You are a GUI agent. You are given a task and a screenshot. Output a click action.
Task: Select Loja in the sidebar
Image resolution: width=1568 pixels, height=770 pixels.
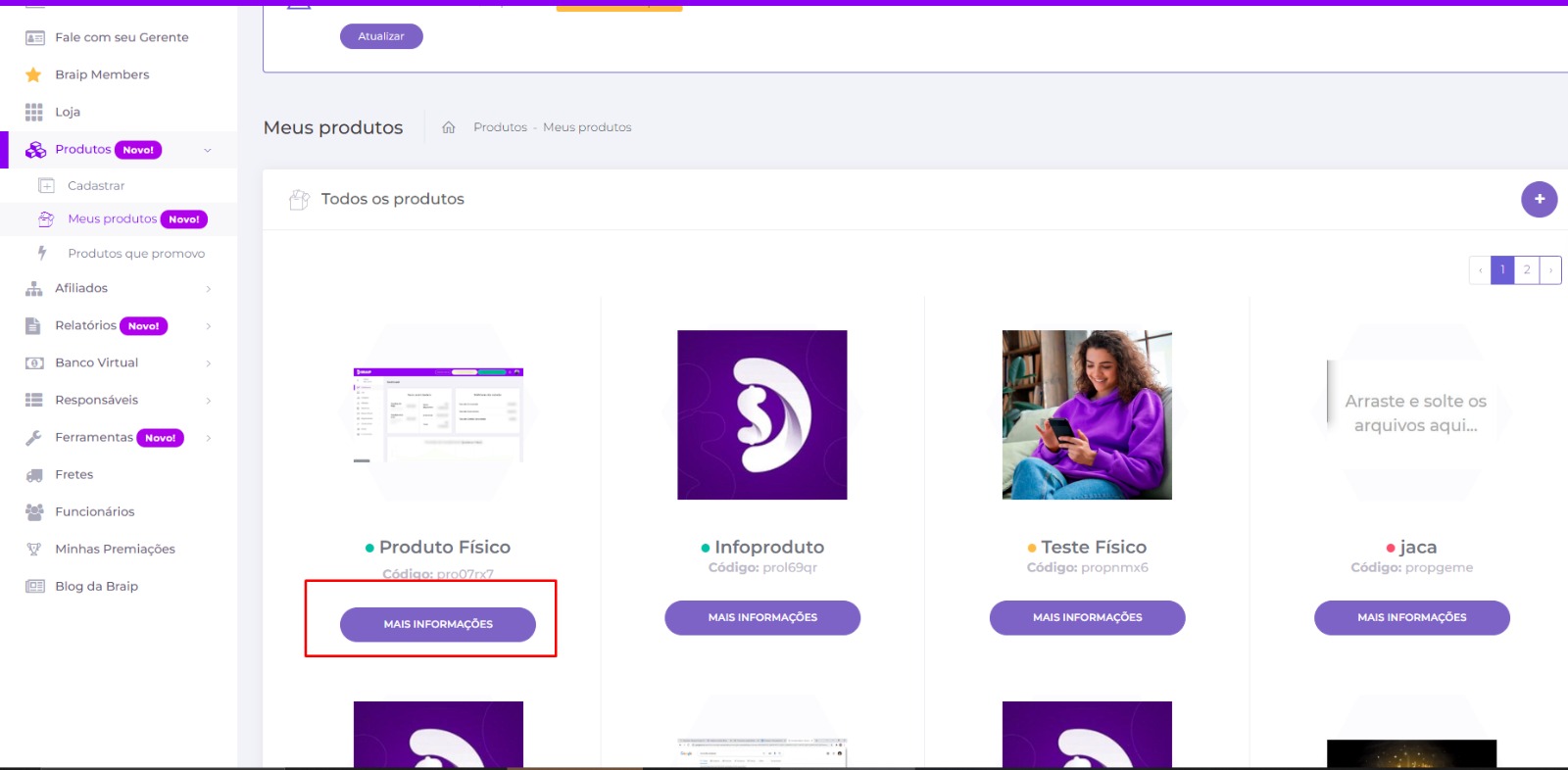click(119, 113)
